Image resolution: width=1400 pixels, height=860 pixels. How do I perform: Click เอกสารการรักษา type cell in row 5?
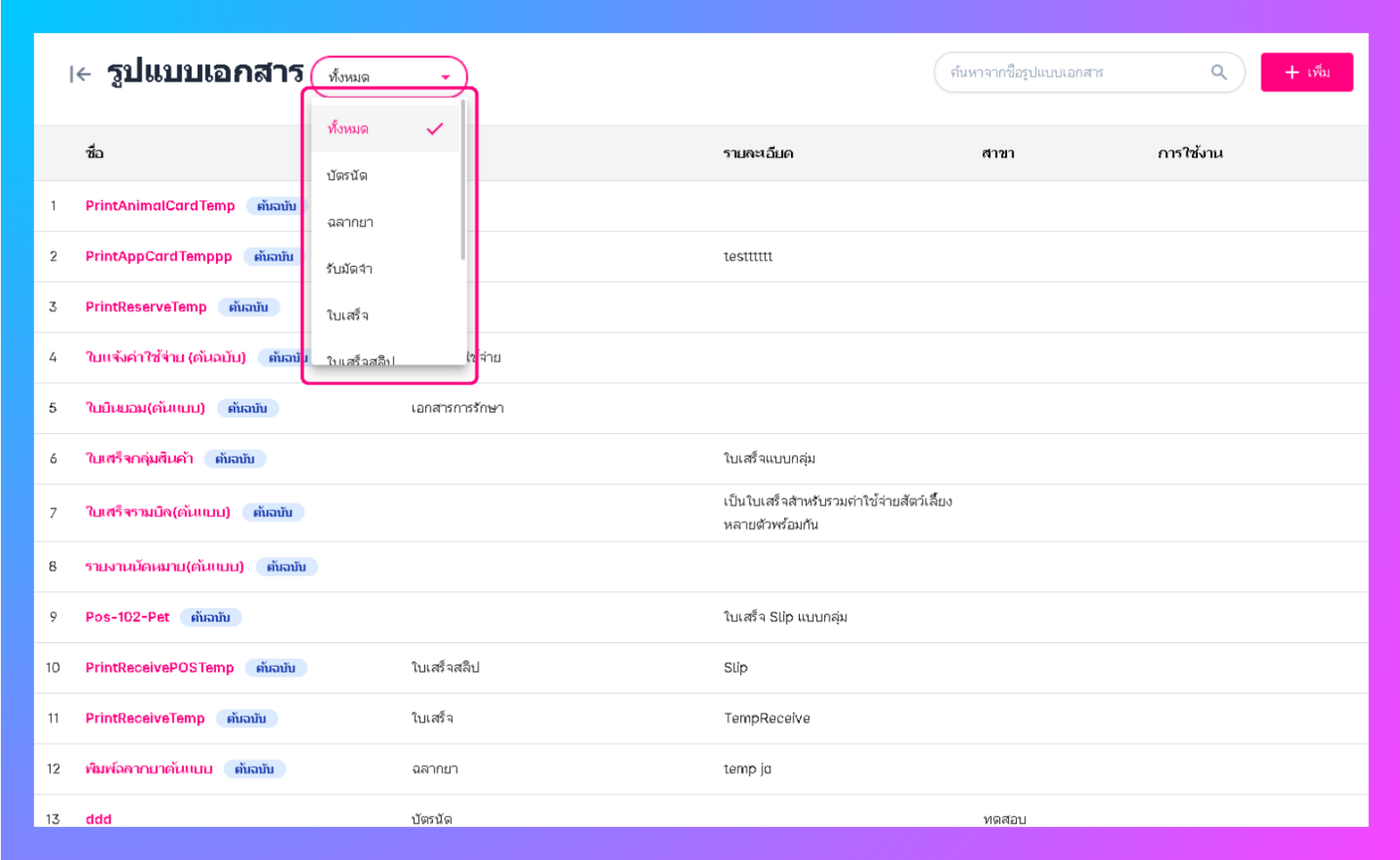click(457, 408)
